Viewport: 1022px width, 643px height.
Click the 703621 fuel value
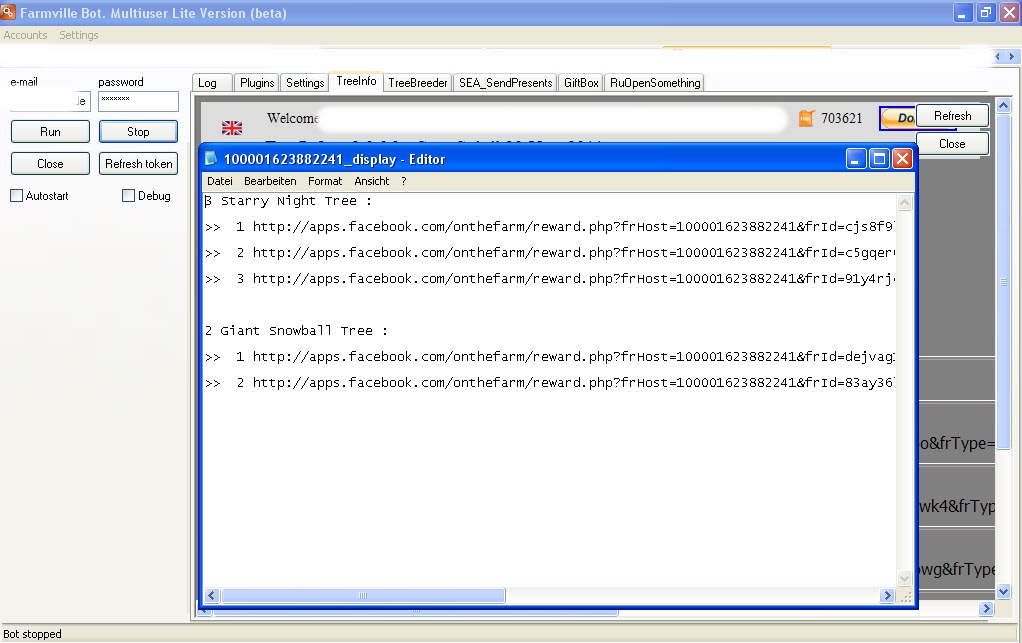click(841, 119)
